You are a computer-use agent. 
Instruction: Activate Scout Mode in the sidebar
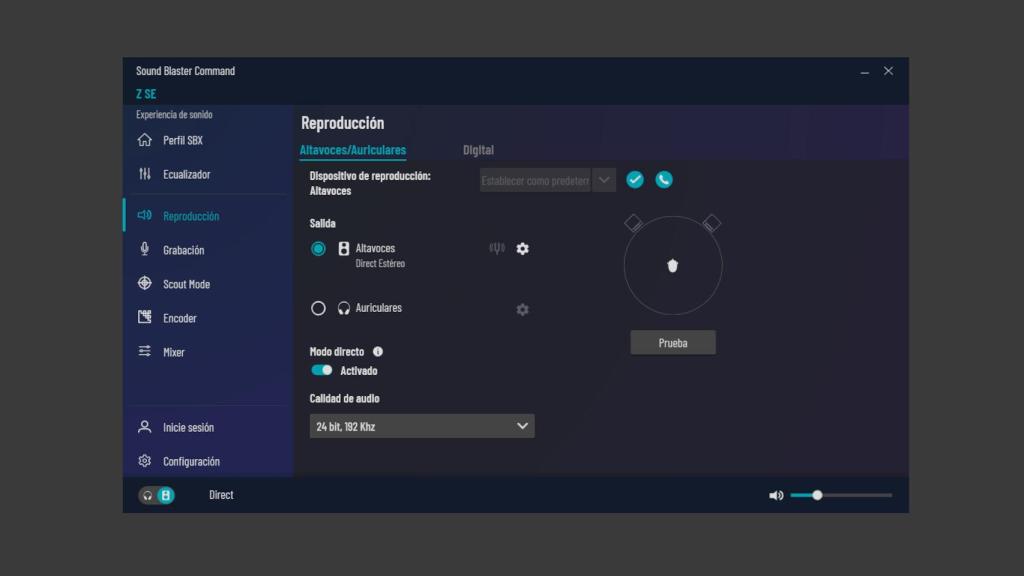click(189, 284)
